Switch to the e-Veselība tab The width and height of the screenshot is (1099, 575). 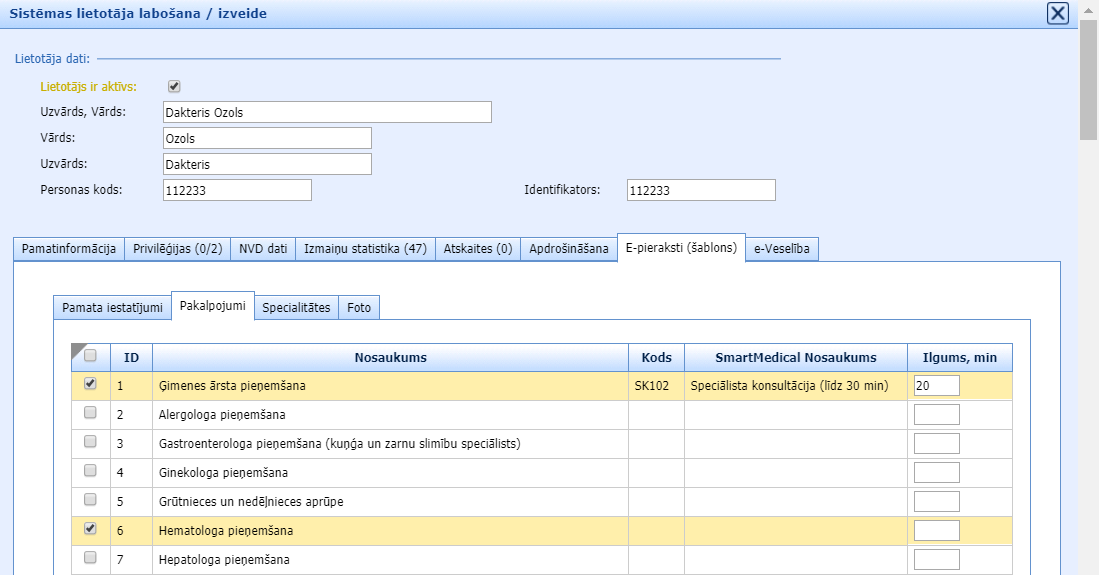click(783, 249)
